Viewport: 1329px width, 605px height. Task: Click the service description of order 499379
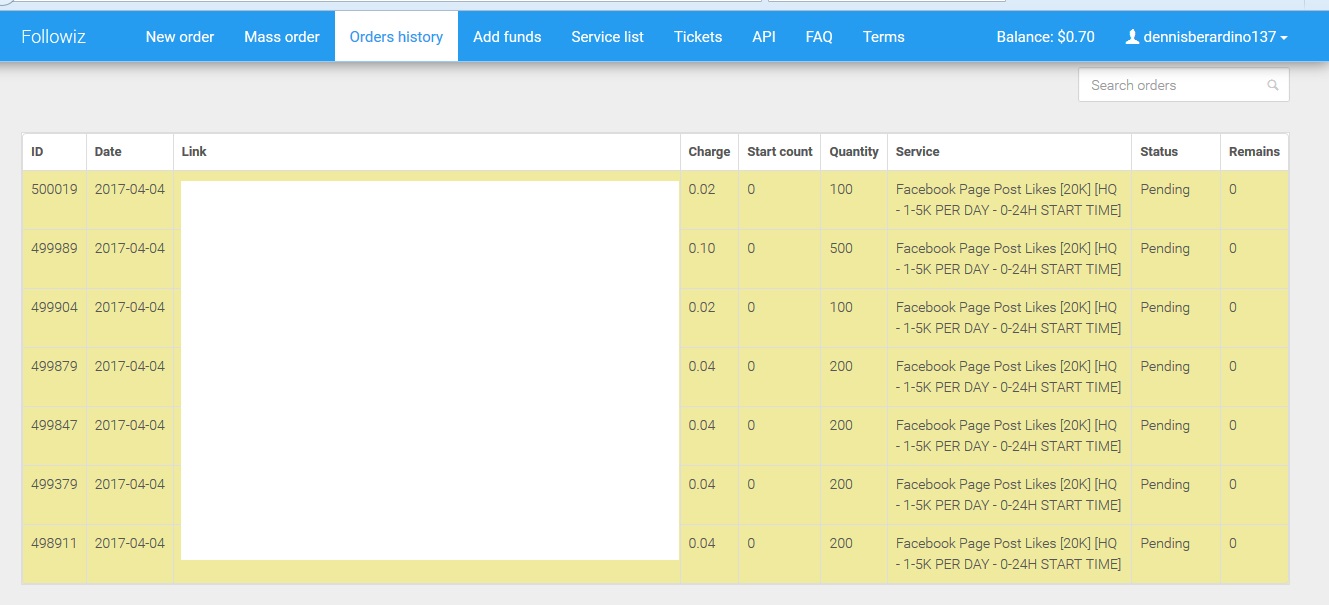[x=1008, y=494]
